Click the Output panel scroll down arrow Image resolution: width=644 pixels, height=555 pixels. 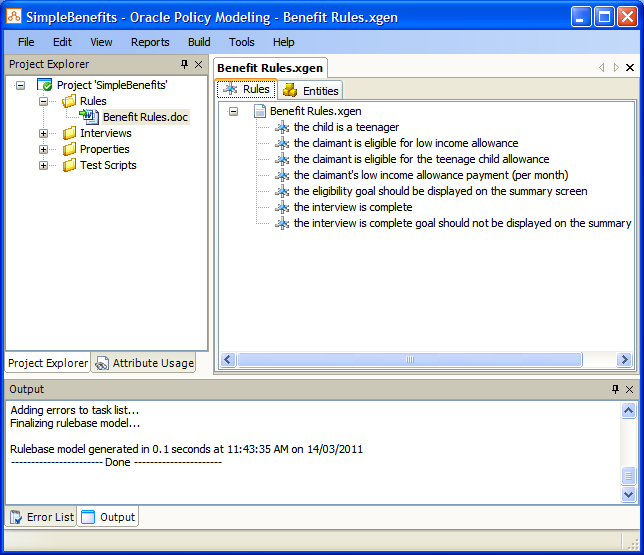pyautogui.click(x=628, y=494)
